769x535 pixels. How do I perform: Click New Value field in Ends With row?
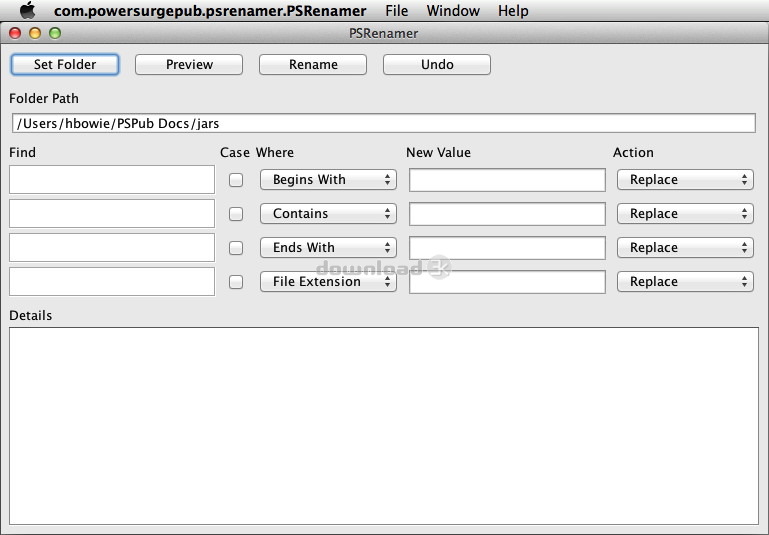pyautogui.click(x=507, y=248)
